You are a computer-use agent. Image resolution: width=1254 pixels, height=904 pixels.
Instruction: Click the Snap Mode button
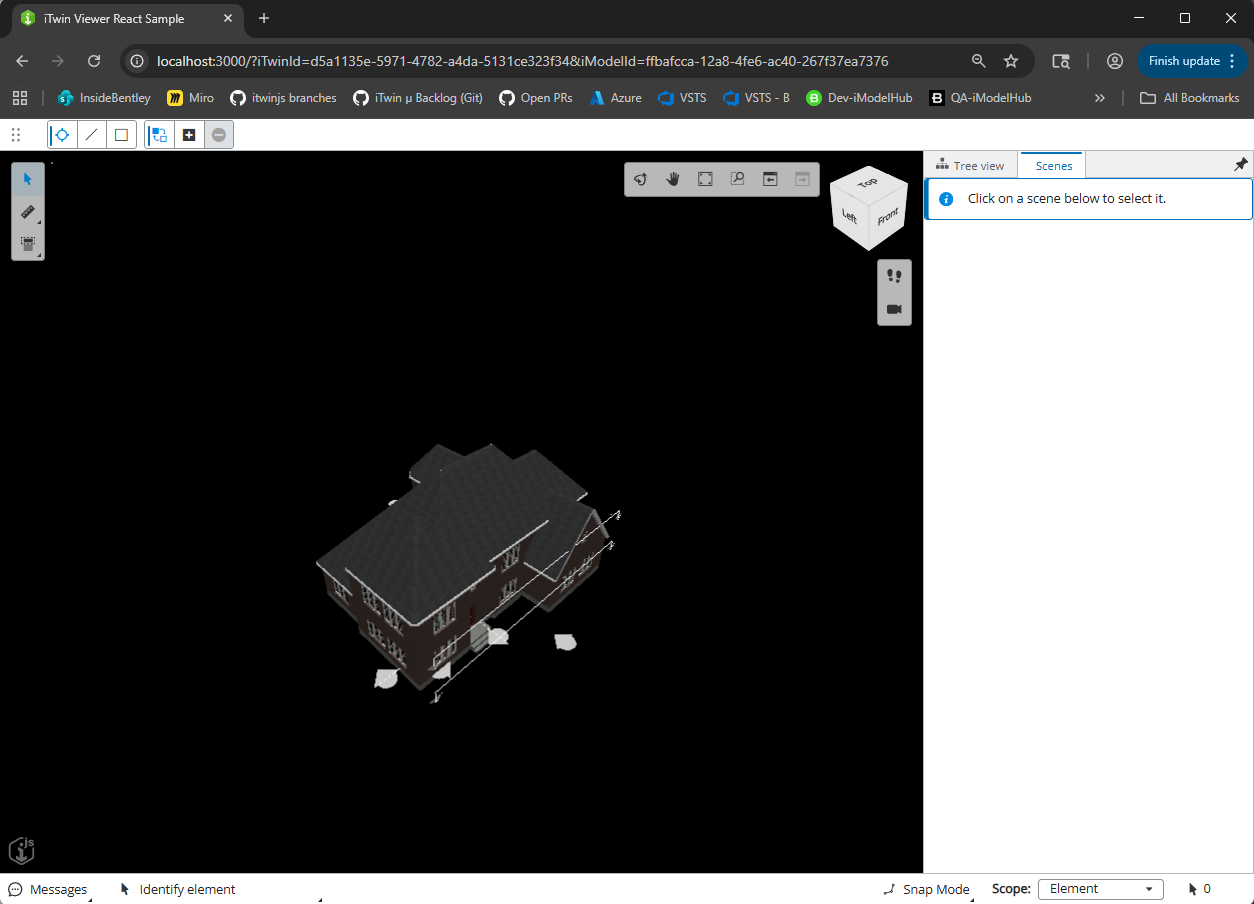pyautogui.click(x=926, y=889)
